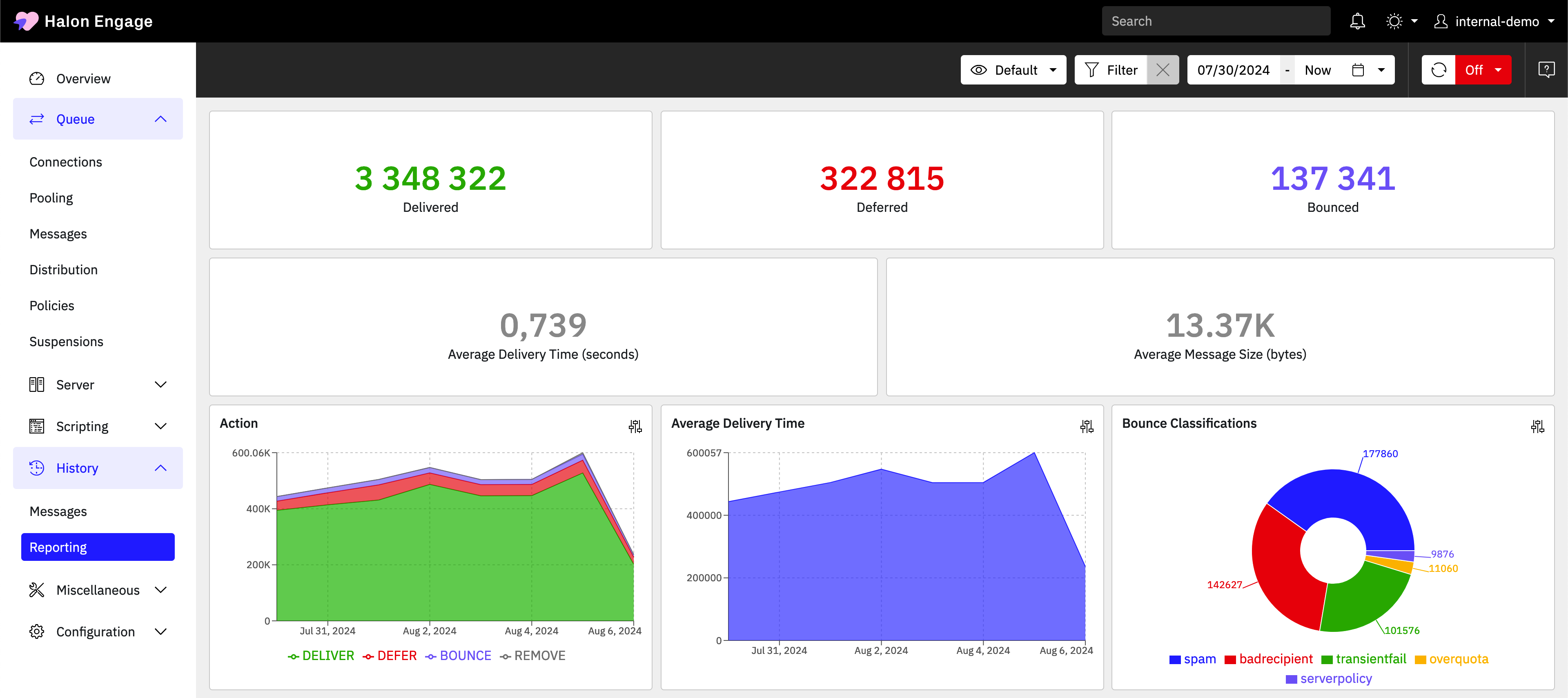Open Connections under Queue

(66, 162)
